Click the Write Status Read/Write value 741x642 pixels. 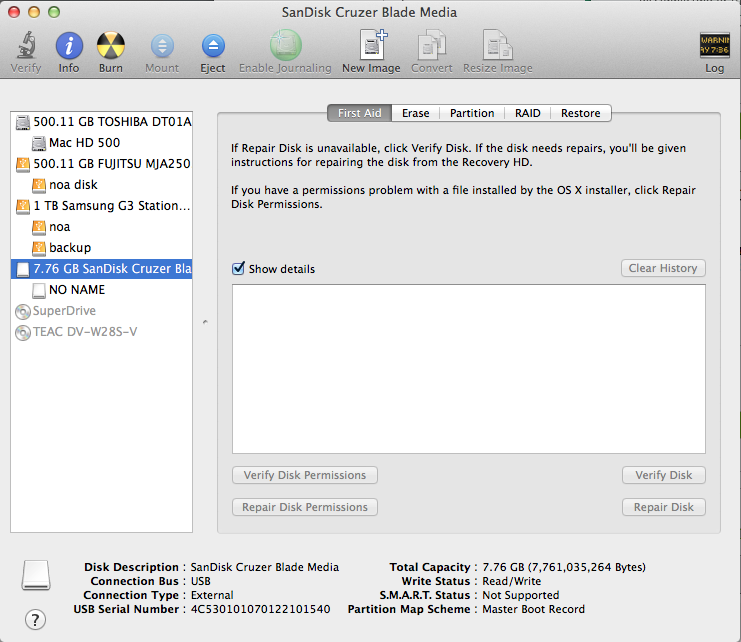tap(512, 582)
